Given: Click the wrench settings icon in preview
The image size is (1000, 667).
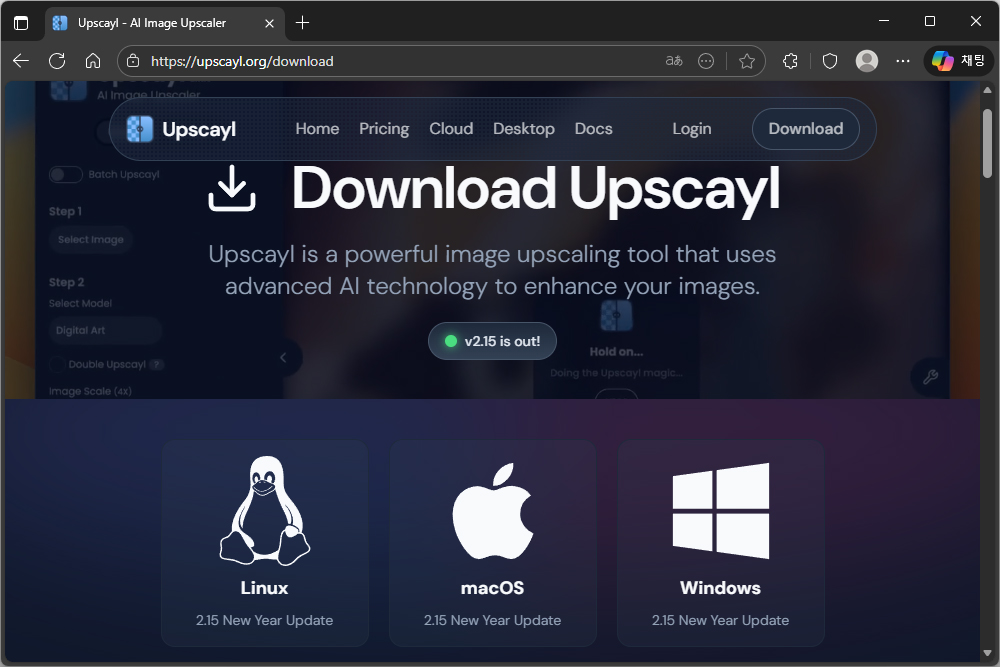Looking at the screenshot, I should click(930, 376).
